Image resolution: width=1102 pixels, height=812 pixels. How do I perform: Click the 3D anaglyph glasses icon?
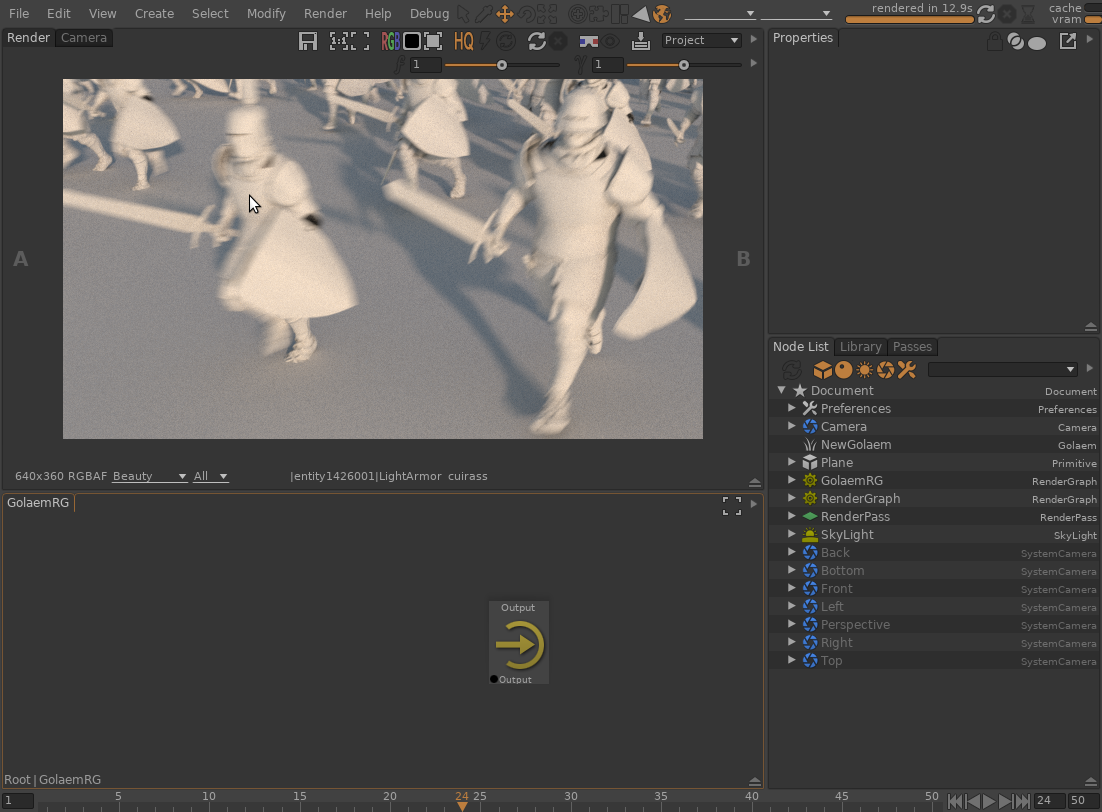[589, 41]
